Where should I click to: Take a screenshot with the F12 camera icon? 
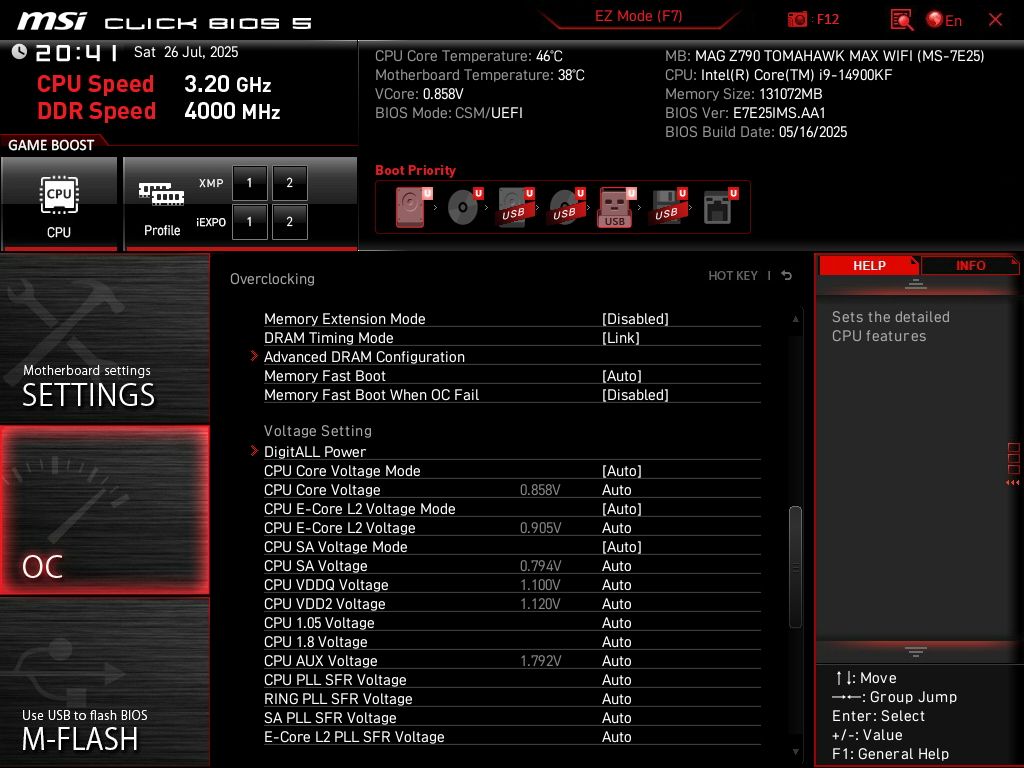[x=797, y=20]
